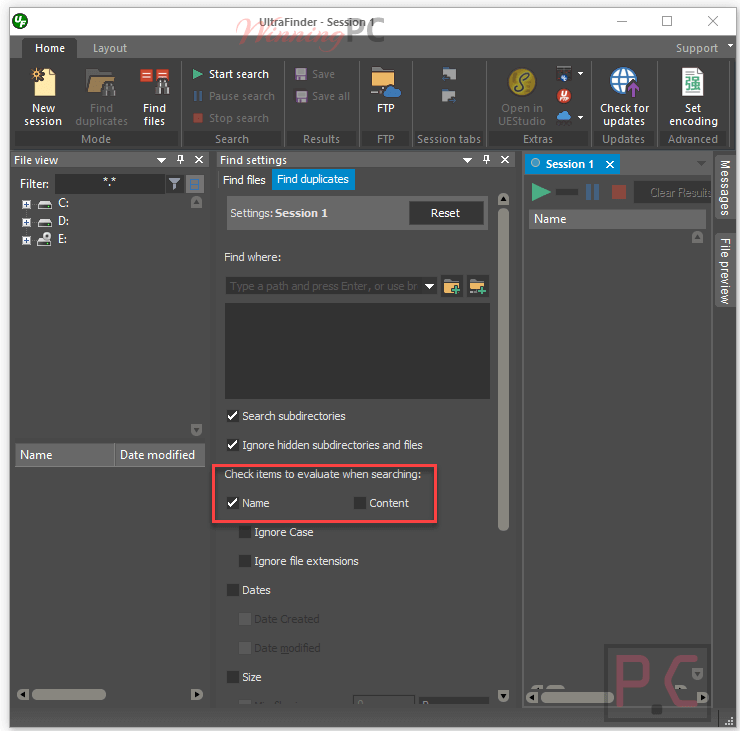Enable the Size checkbox
740x731 pixels.
232,677
